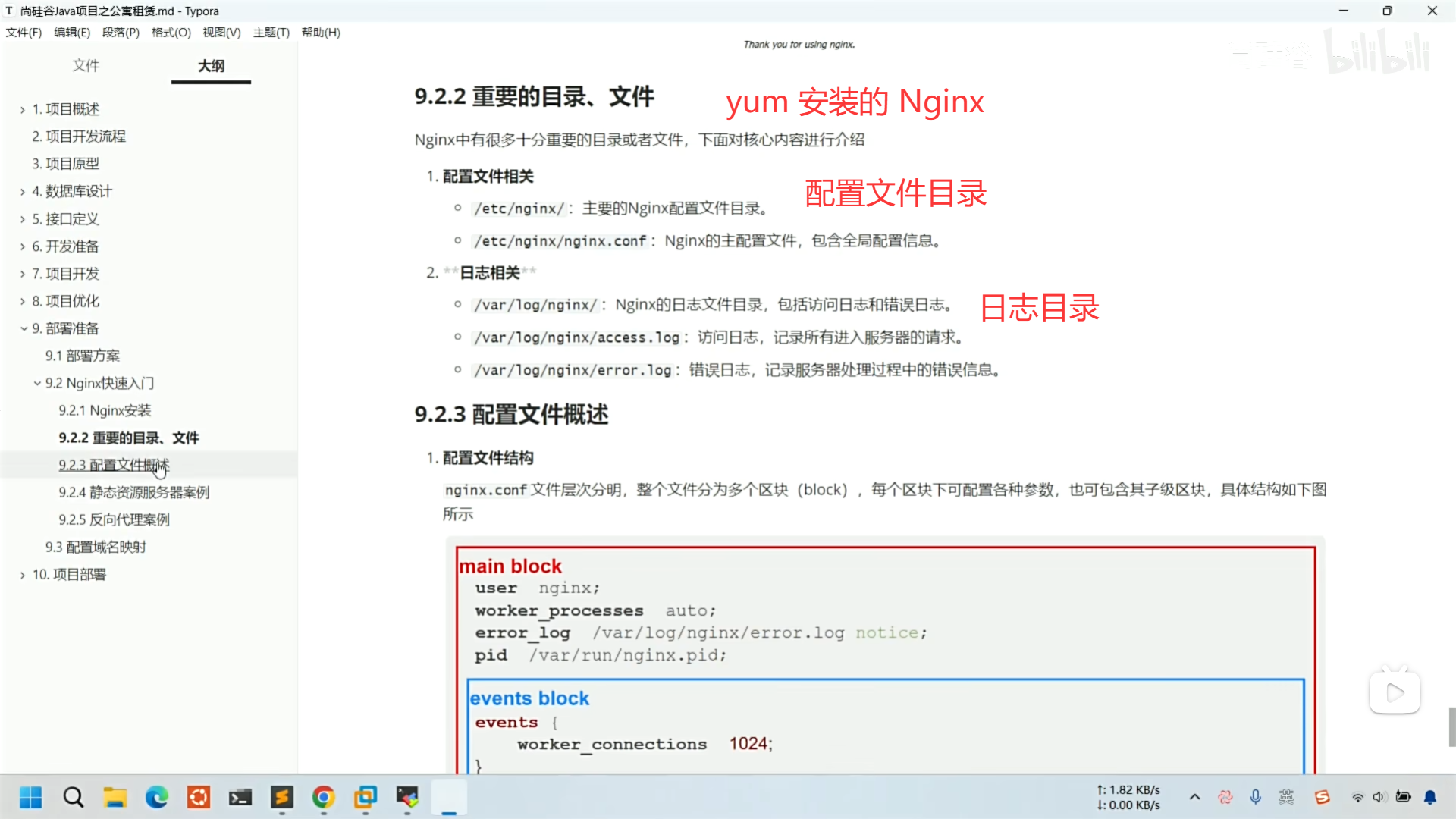Screen dimensions: 1456x819
Task: Open Google Chrome from taskbar
Action: tap(324, 797)
